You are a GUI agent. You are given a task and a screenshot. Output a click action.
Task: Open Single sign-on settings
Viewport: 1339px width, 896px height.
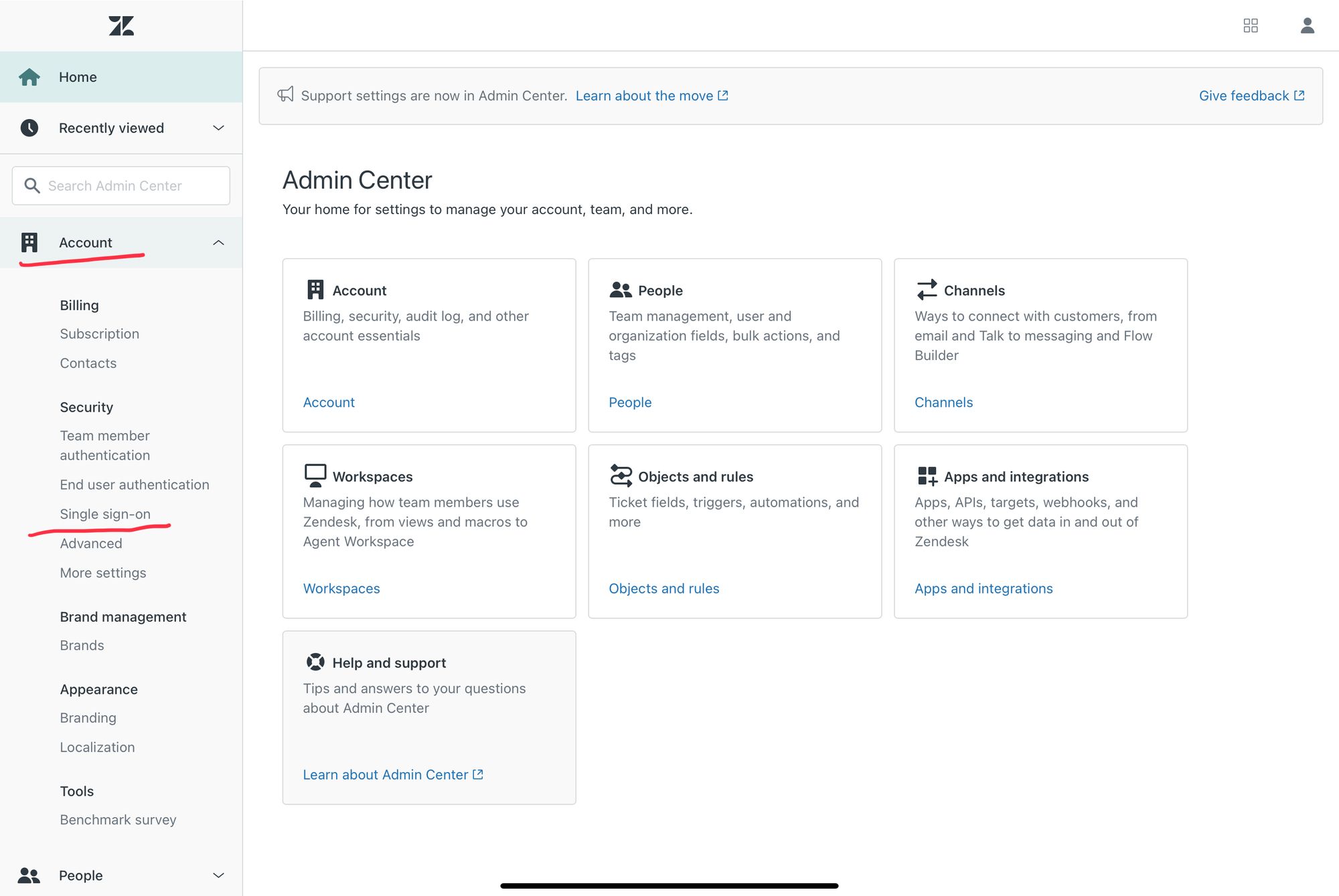coord(105,514)
